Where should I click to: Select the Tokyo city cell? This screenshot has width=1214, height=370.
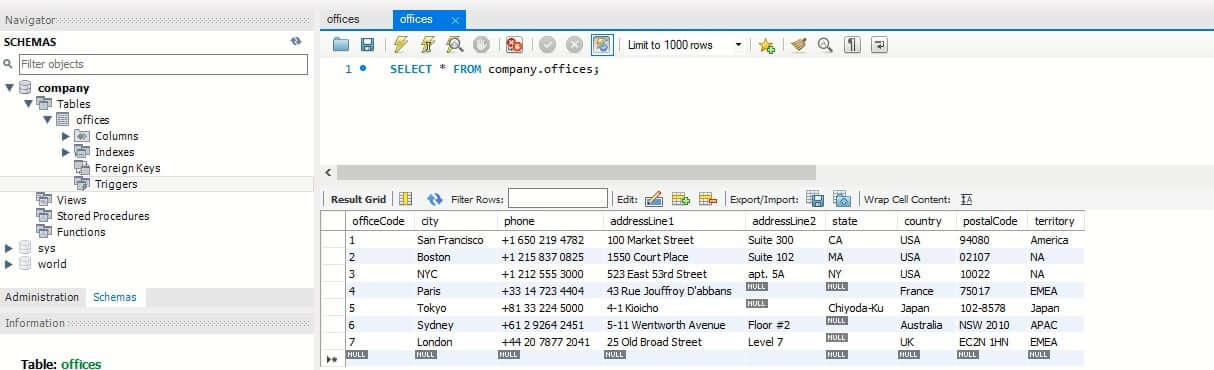pos(455,308)
